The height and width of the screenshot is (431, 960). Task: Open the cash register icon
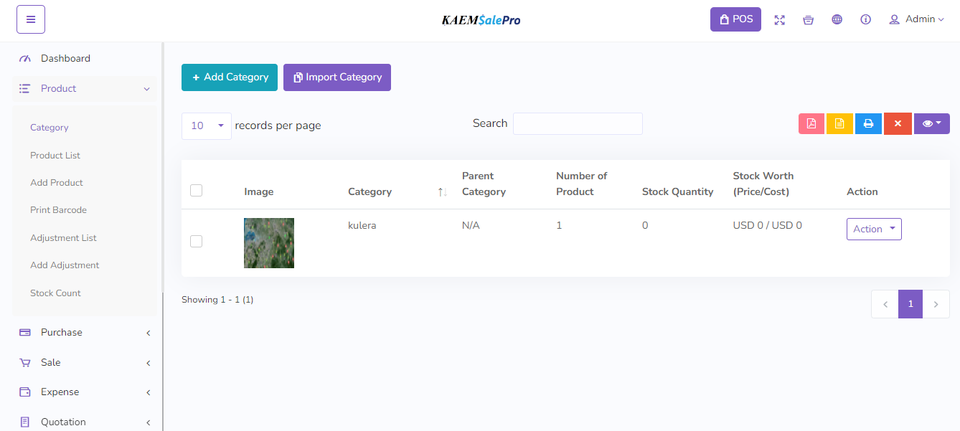pos(808,20)
